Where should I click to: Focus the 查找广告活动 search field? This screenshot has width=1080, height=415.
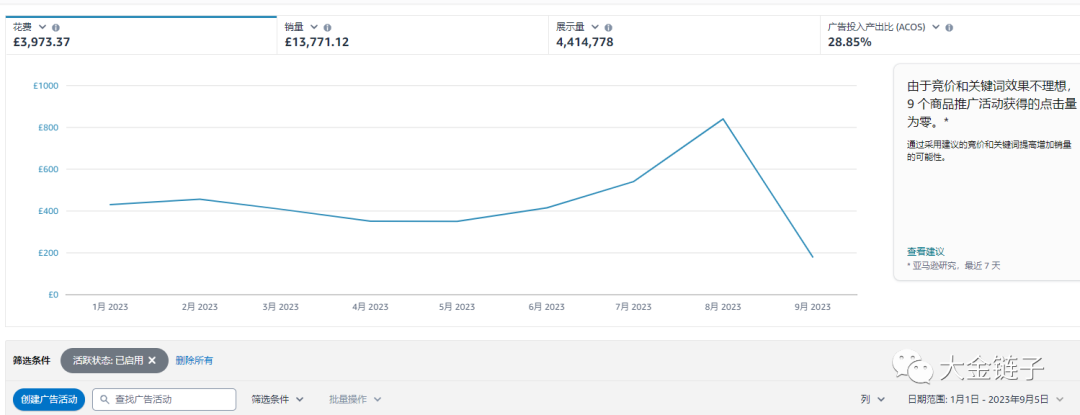tap(170, 399)
